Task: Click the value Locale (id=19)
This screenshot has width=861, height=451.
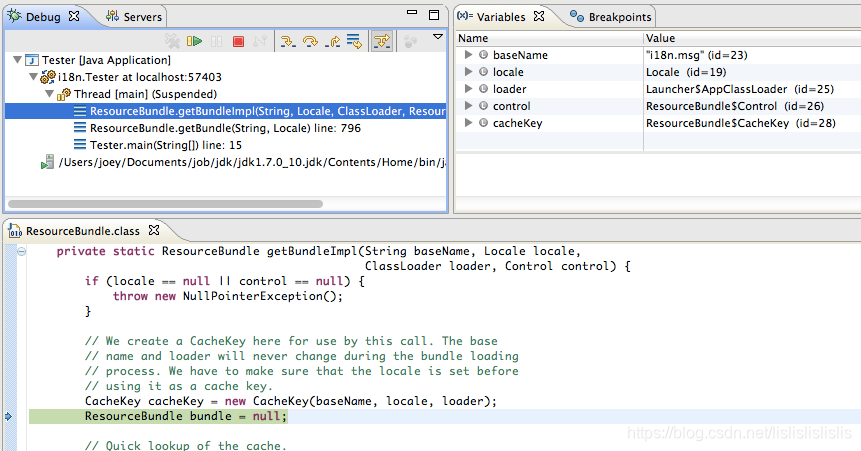Action: click(686, 72)
